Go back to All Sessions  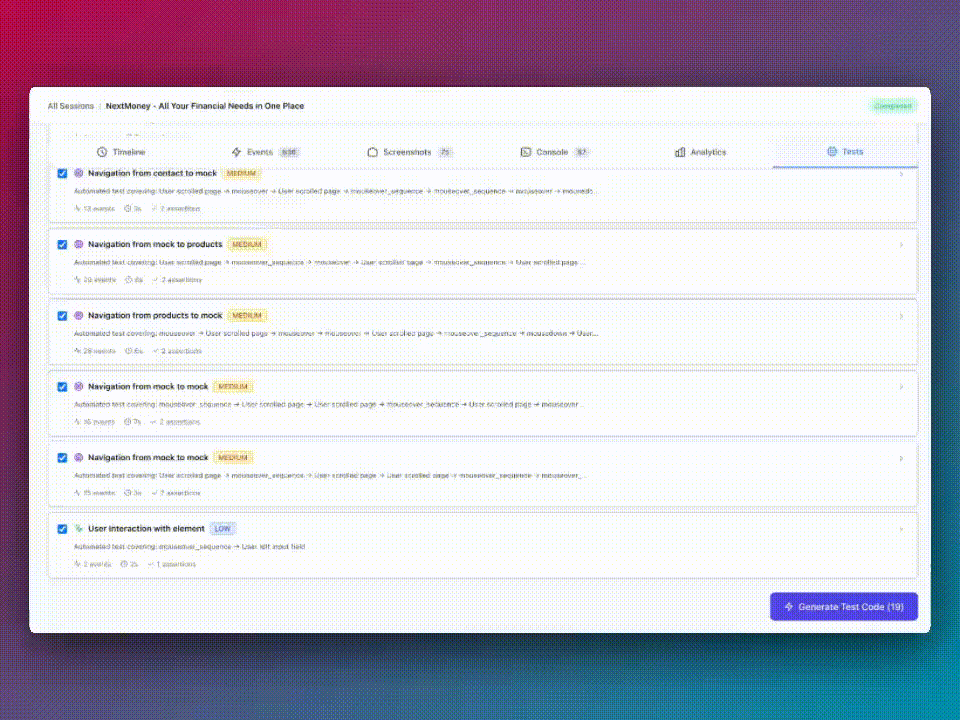click(x=70, y=106)
